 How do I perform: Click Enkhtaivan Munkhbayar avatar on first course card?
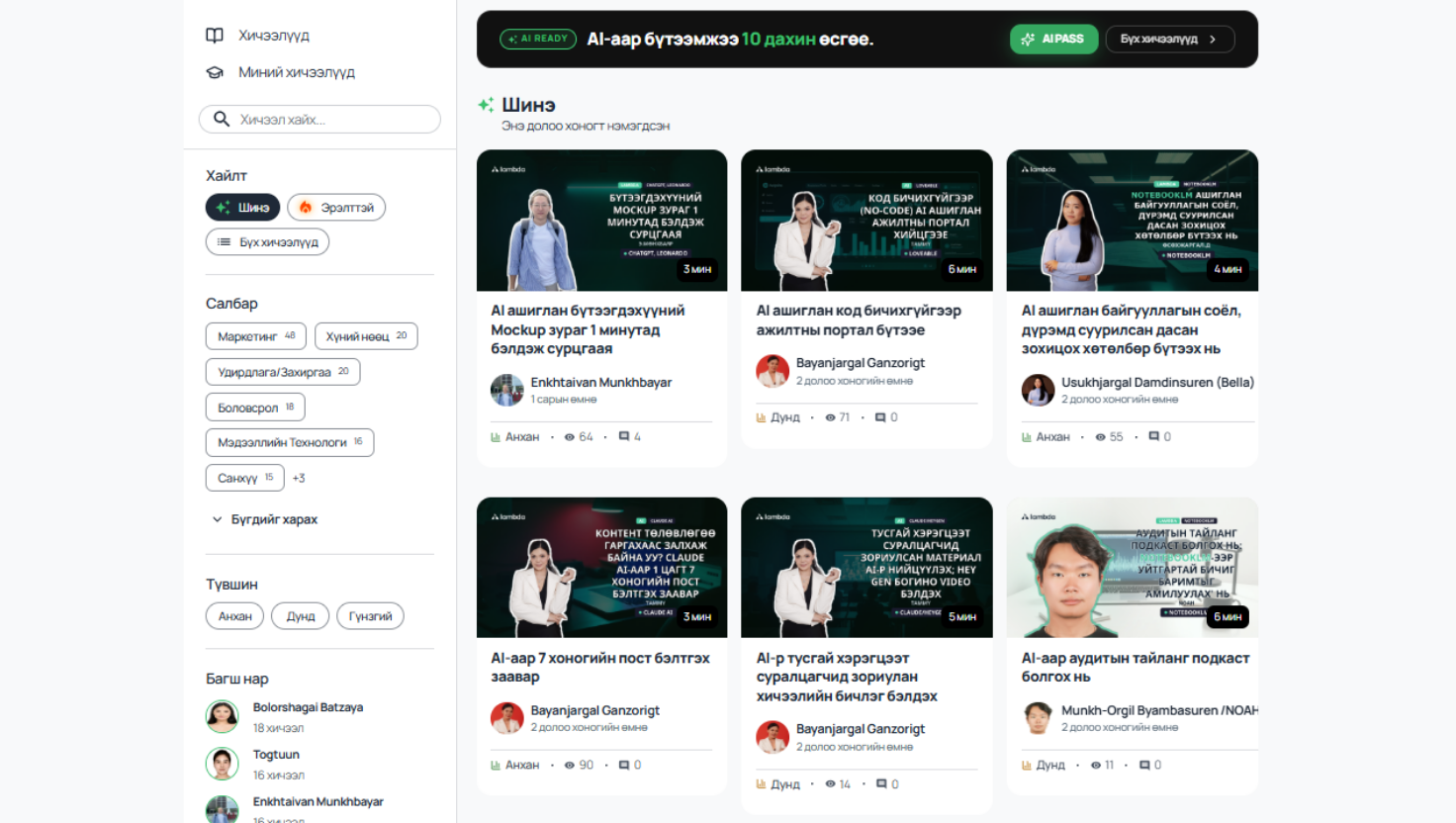coord(507,390)
